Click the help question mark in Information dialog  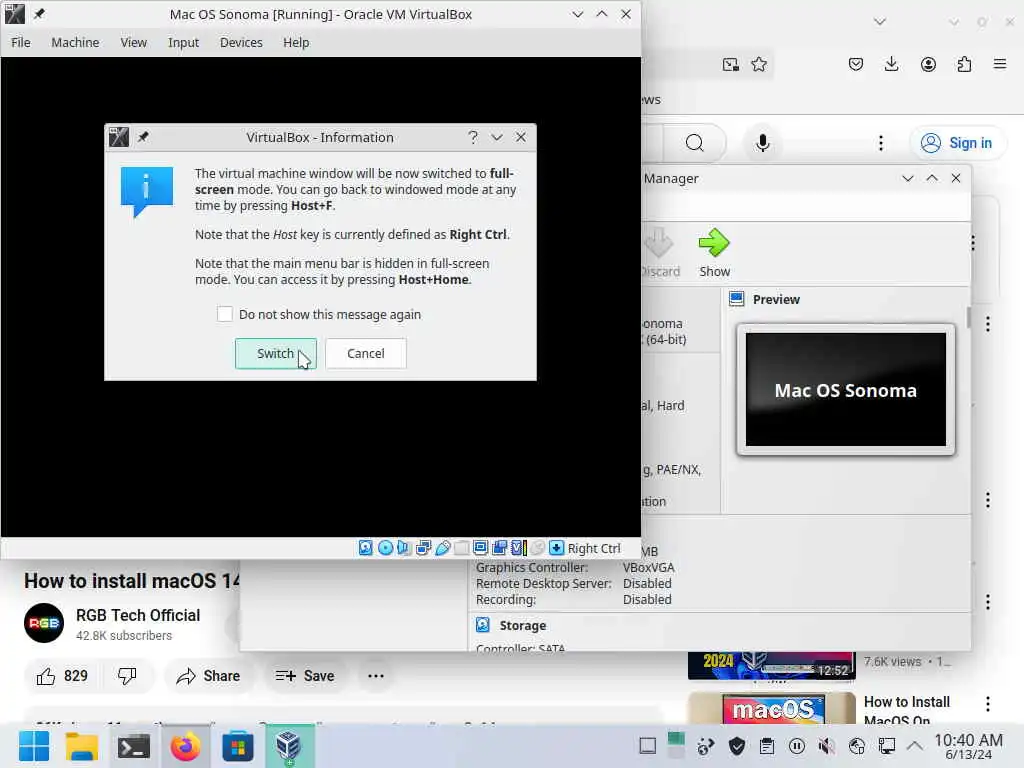tap(473, 137)
